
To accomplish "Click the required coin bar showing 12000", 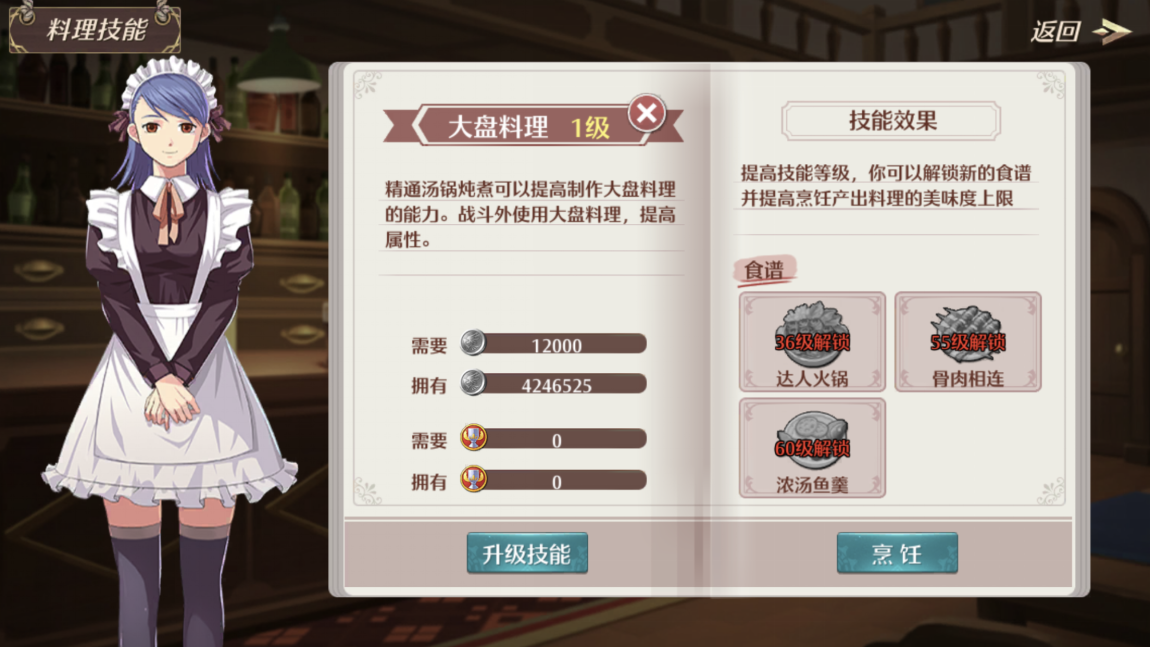I will coord(554,343).
